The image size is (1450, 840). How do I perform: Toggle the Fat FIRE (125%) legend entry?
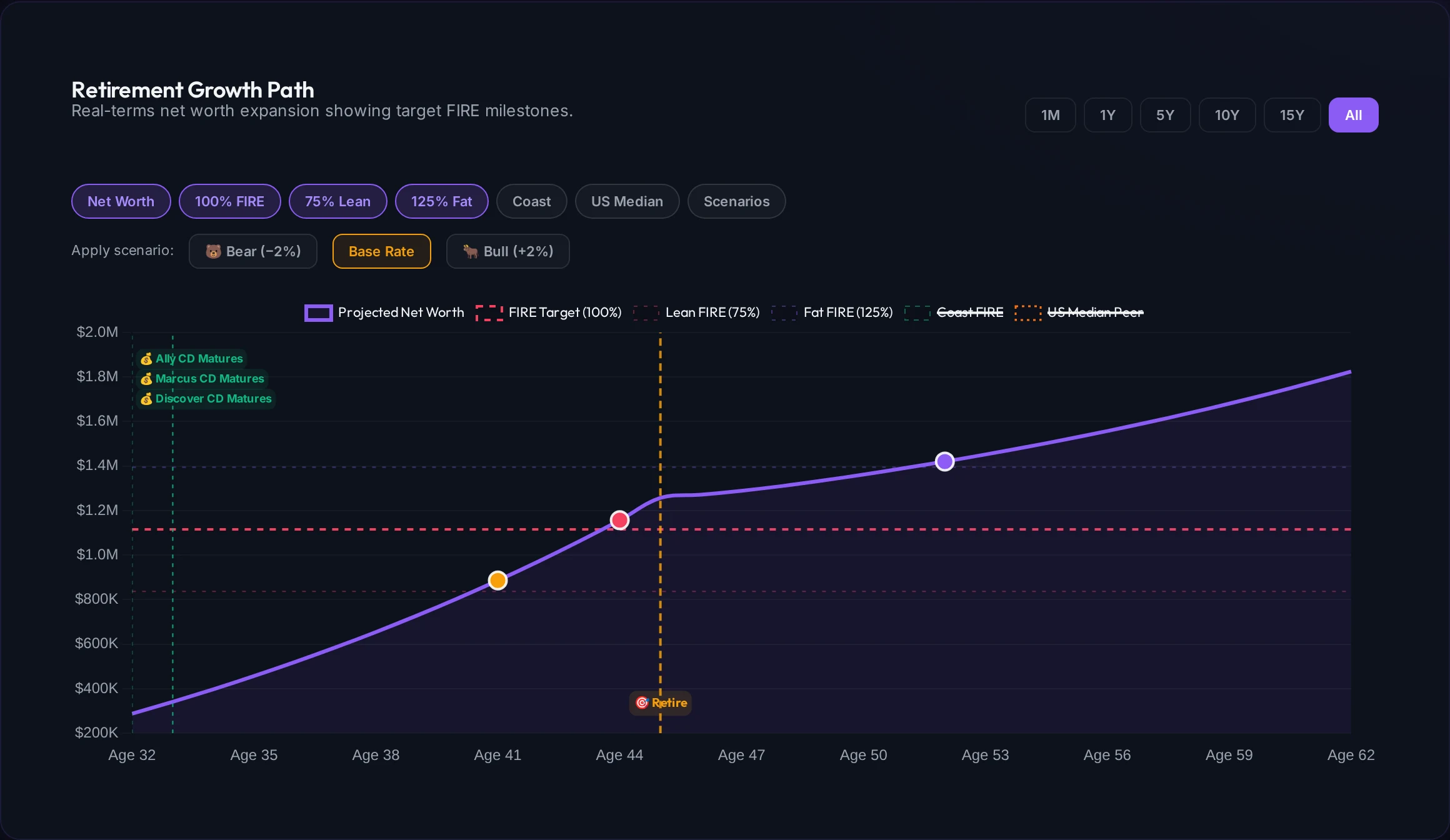point(832,312)
